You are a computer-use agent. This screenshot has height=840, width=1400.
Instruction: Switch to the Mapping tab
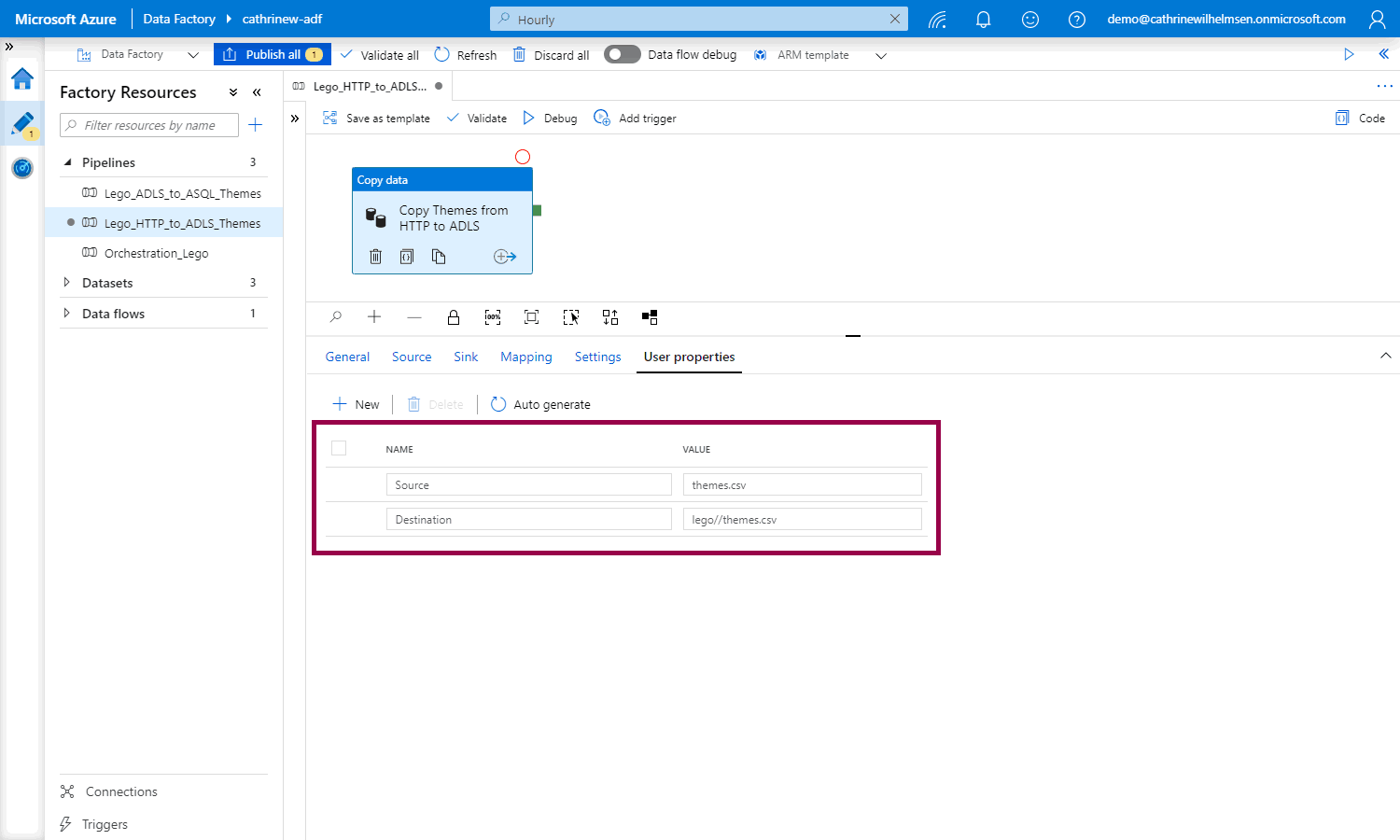[525, 357]
